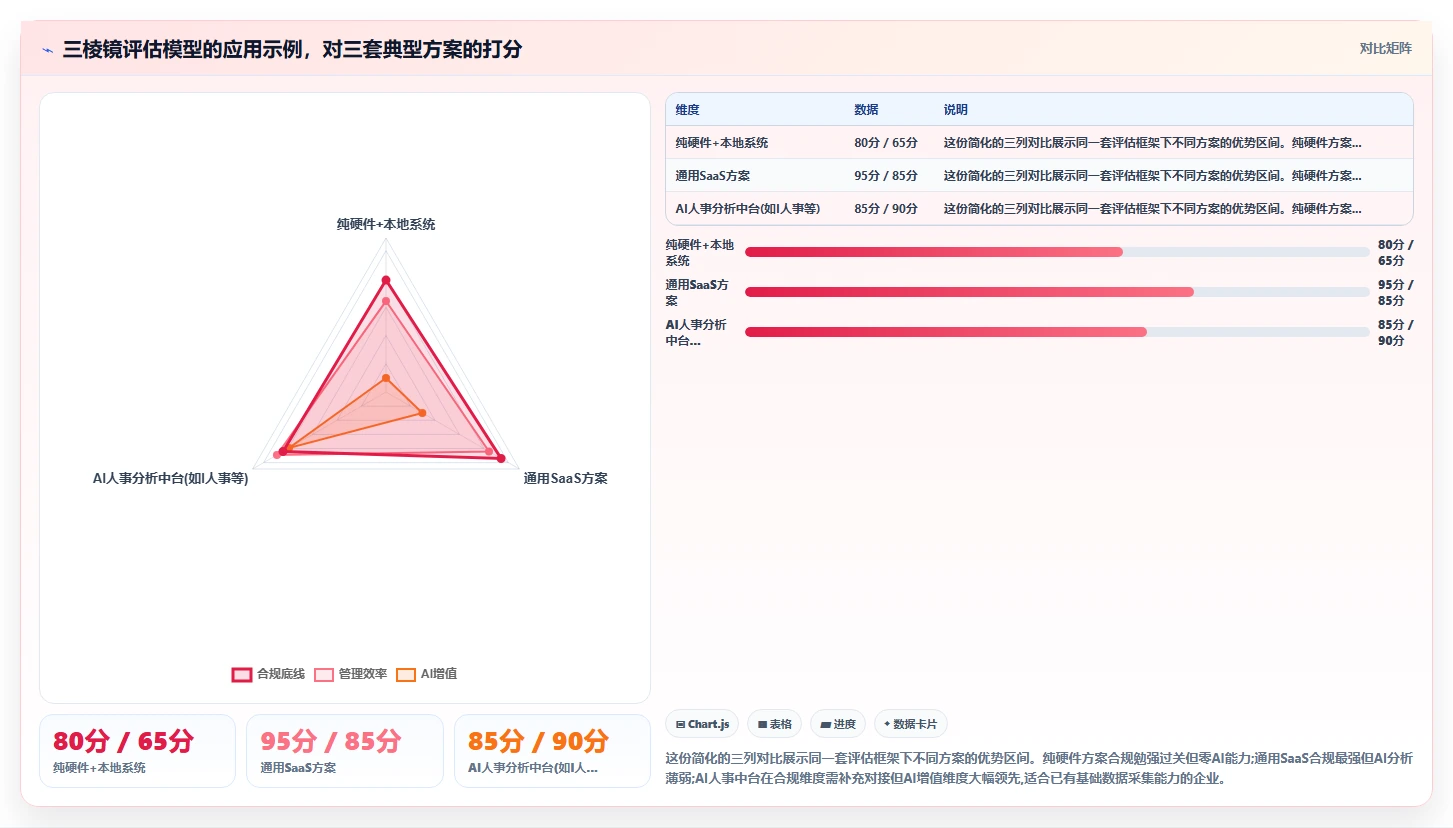The image size is (1453, 828).
Task: Click table value 85分 / 90分
Action: pyautogui.click(x=886, y=209)
